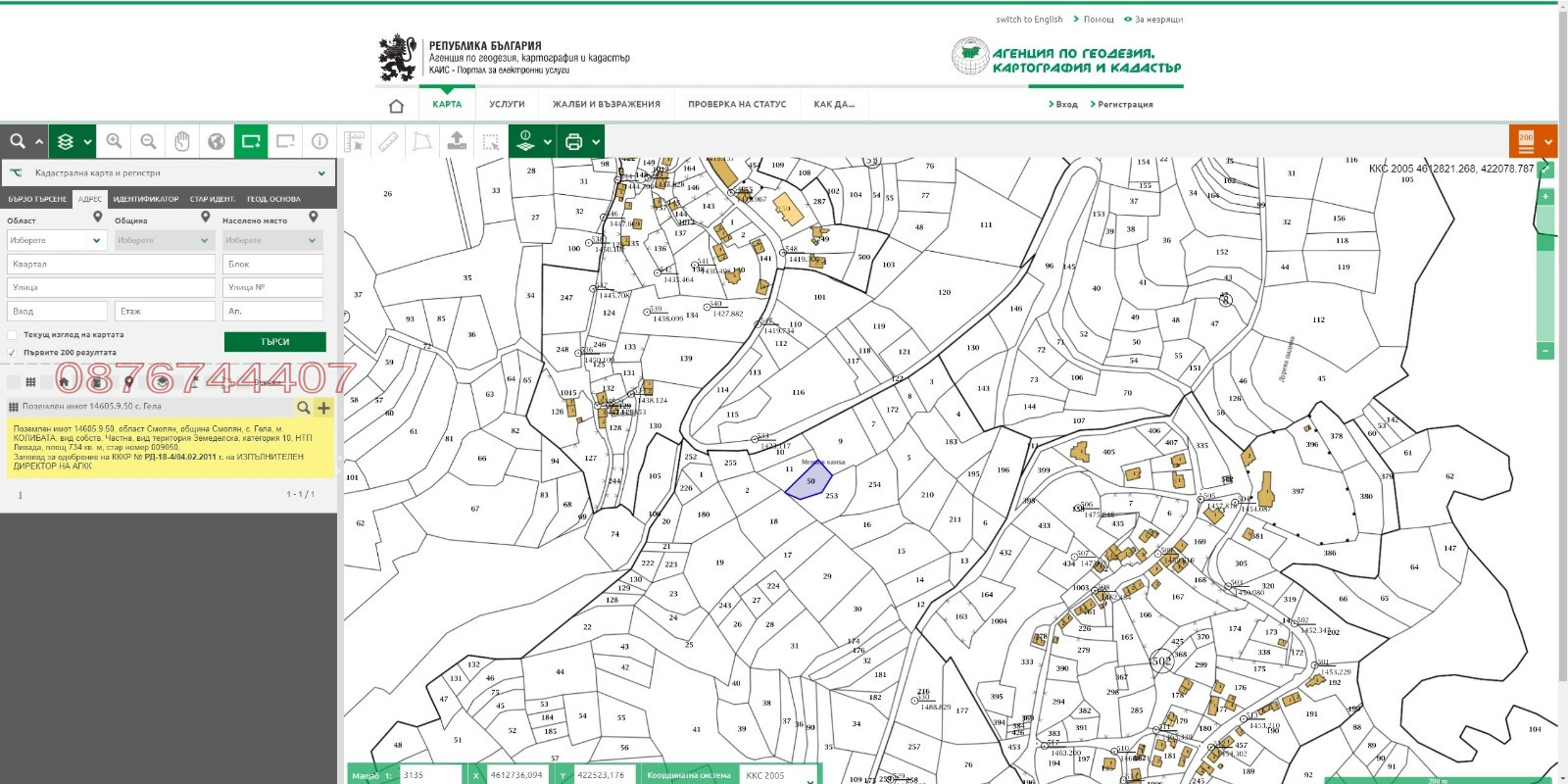Uncheck 'Първите 200 резултата' checkbox
The height and width of the screenshot is (784, 1568).
[x=12, y=353]
